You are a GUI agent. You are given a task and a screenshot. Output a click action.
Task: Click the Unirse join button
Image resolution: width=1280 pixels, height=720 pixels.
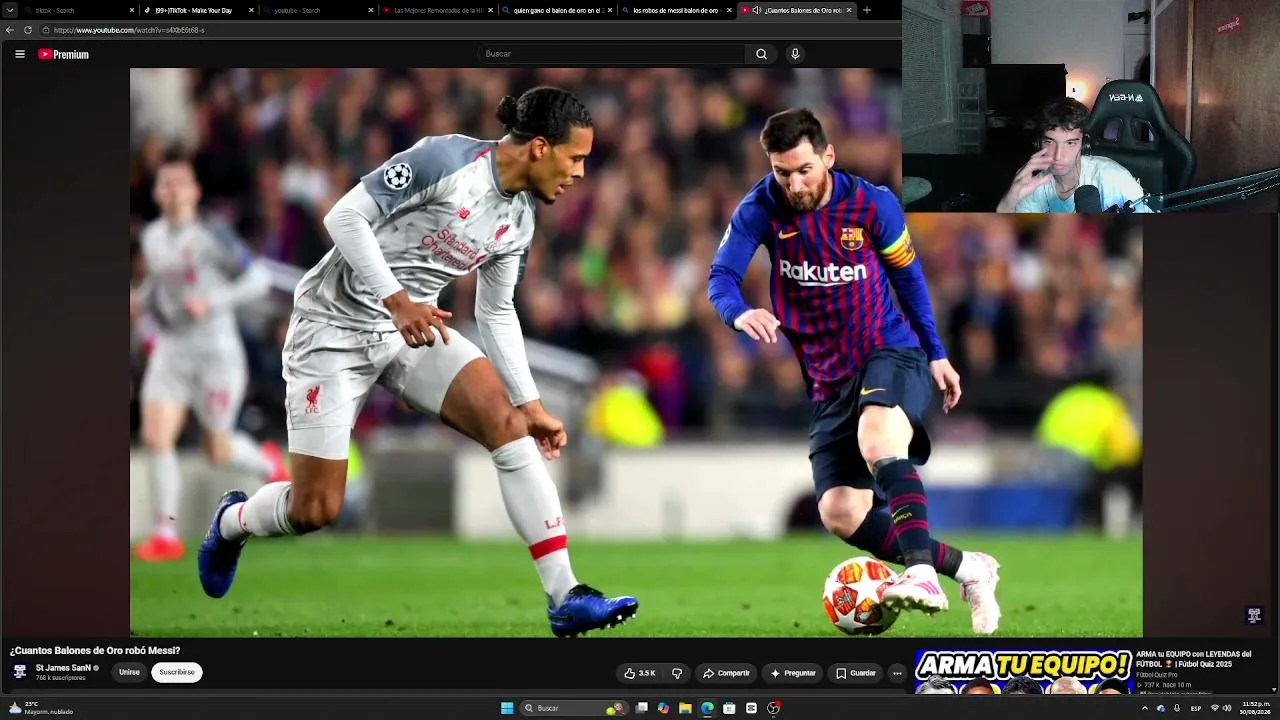(130, 673)
